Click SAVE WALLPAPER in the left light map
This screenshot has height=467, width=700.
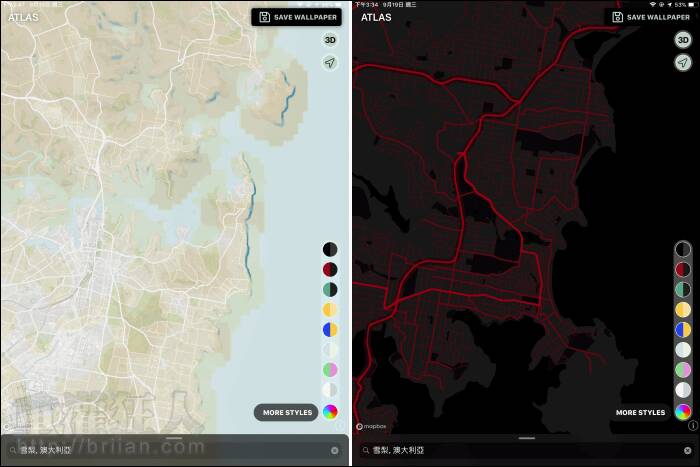296,17
